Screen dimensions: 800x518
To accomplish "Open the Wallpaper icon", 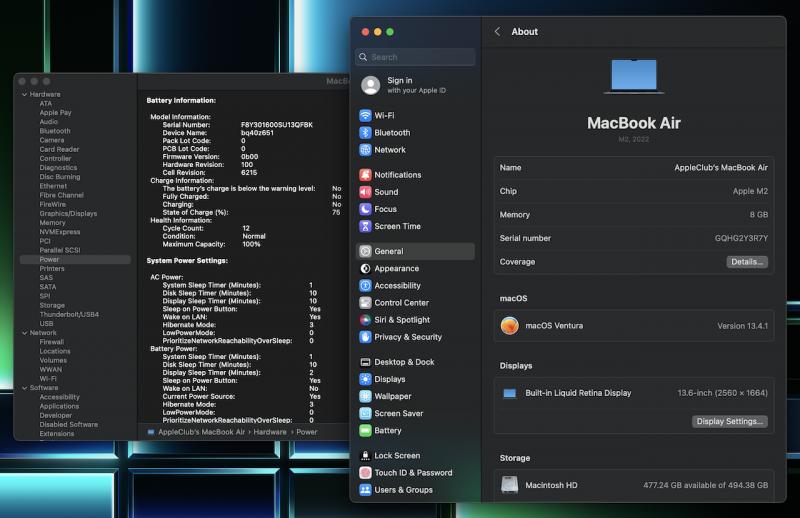I will (x=365, y=396).
